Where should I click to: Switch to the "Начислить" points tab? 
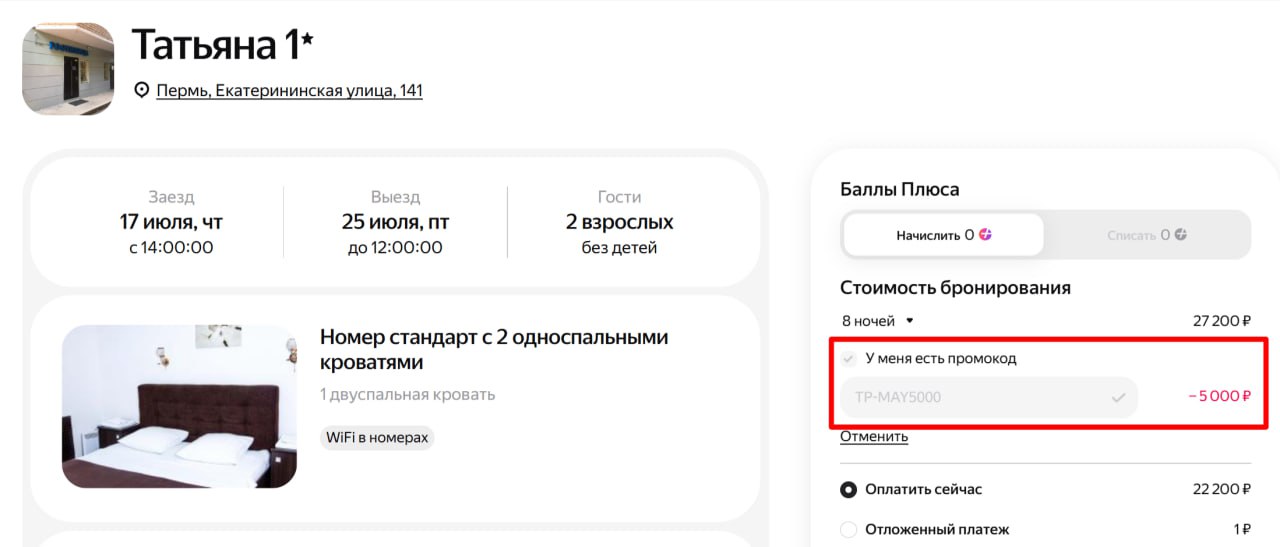point(943,235)
